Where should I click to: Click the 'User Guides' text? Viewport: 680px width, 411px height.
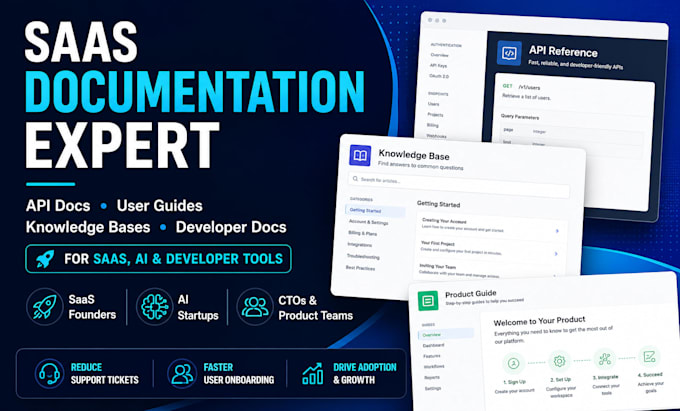pyautogui.click(x=160, y=206)
